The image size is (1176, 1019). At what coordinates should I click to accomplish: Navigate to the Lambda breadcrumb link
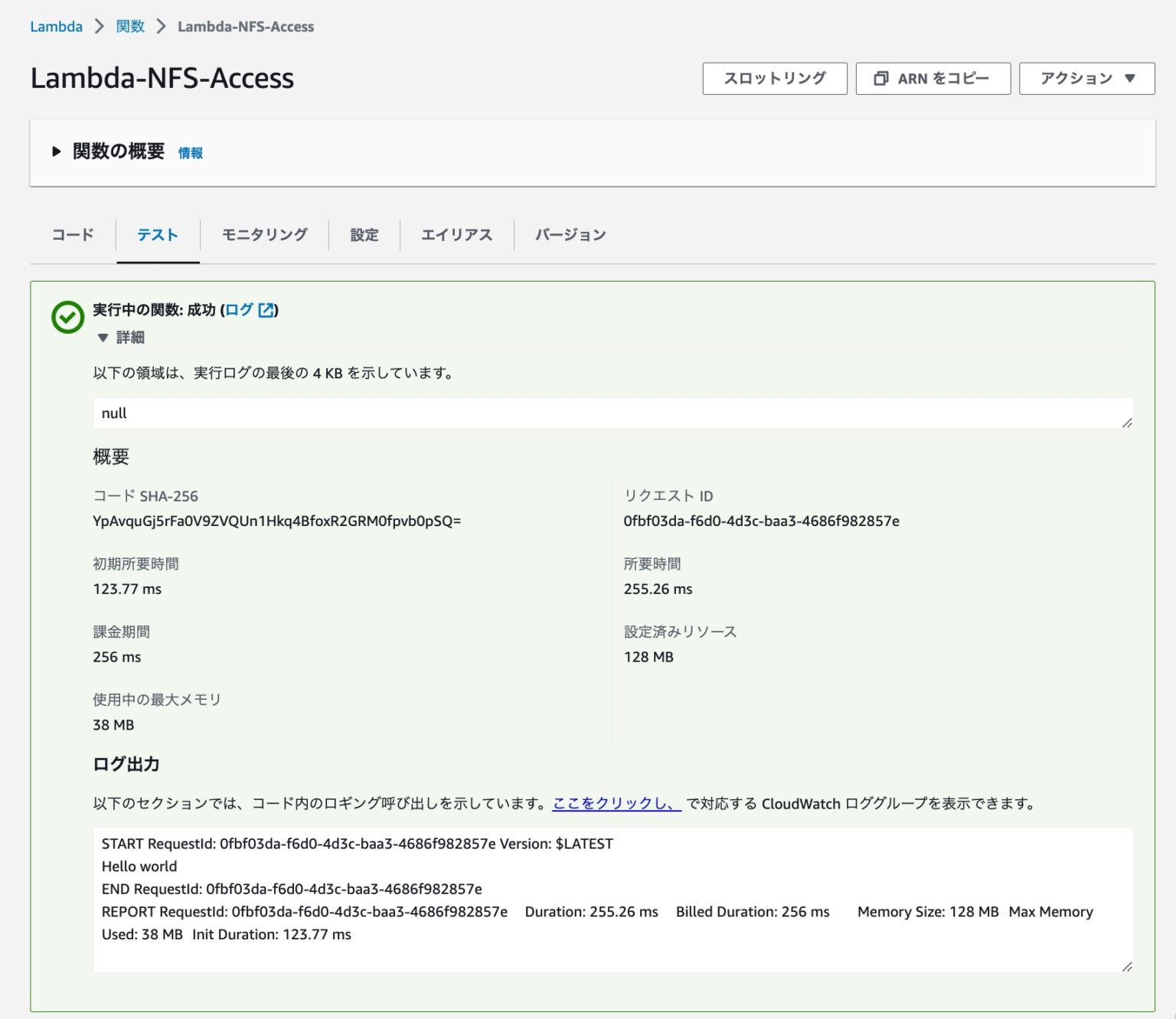click(x=56, y=25)
